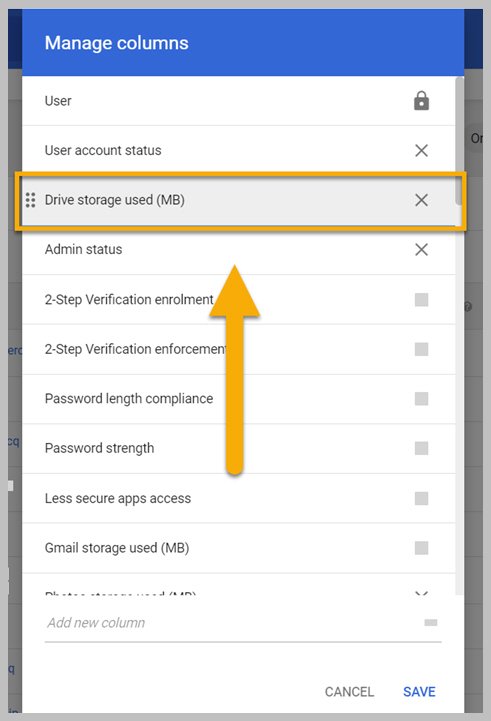The height and width of the screenshot is (721, 491).
Task: Open the Add new column dropdown arrow
Action: coord(430,623)
